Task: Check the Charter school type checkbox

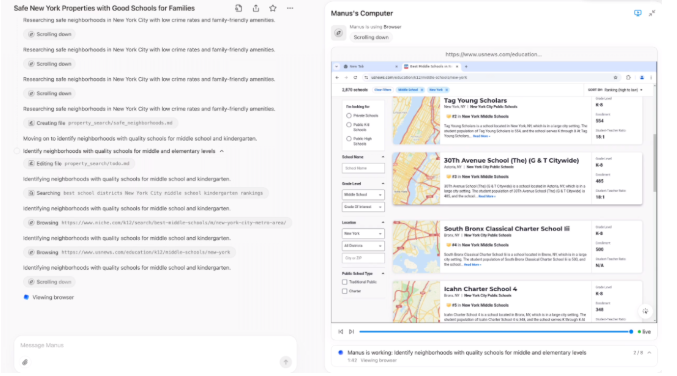Action: tap(345, 291)
